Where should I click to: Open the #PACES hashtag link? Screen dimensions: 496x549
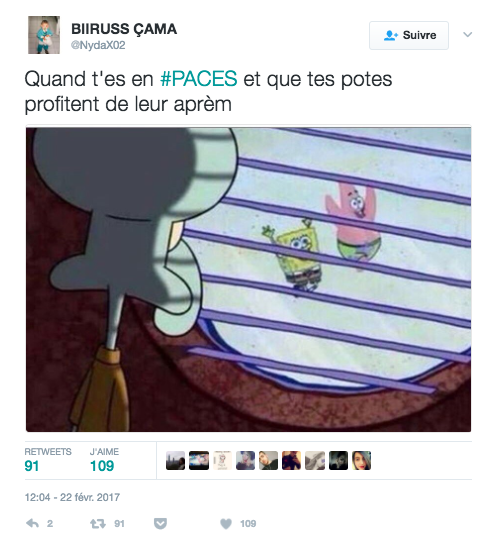[x=198, y=78]
